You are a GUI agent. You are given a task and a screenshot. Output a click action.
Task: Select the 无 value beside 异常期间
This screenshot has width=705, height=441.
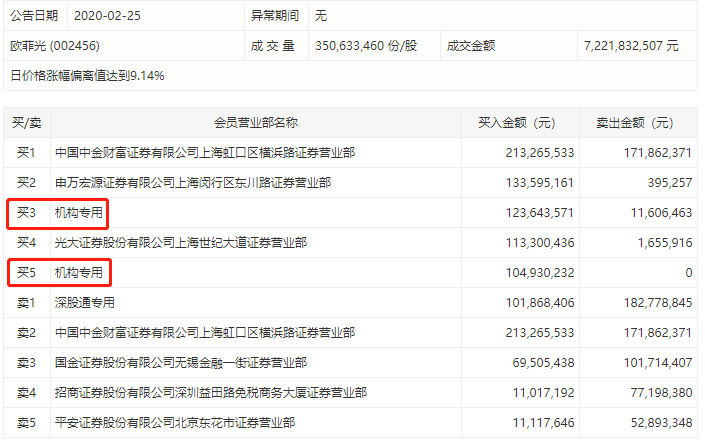[321, 16]
